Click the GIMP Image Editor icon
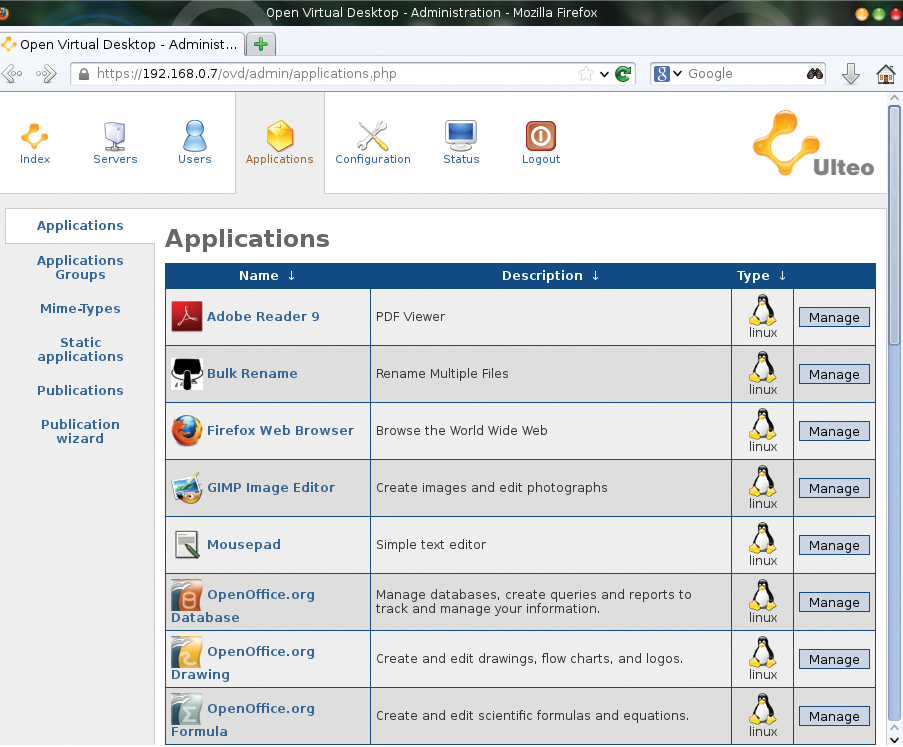 pos(187,488)
